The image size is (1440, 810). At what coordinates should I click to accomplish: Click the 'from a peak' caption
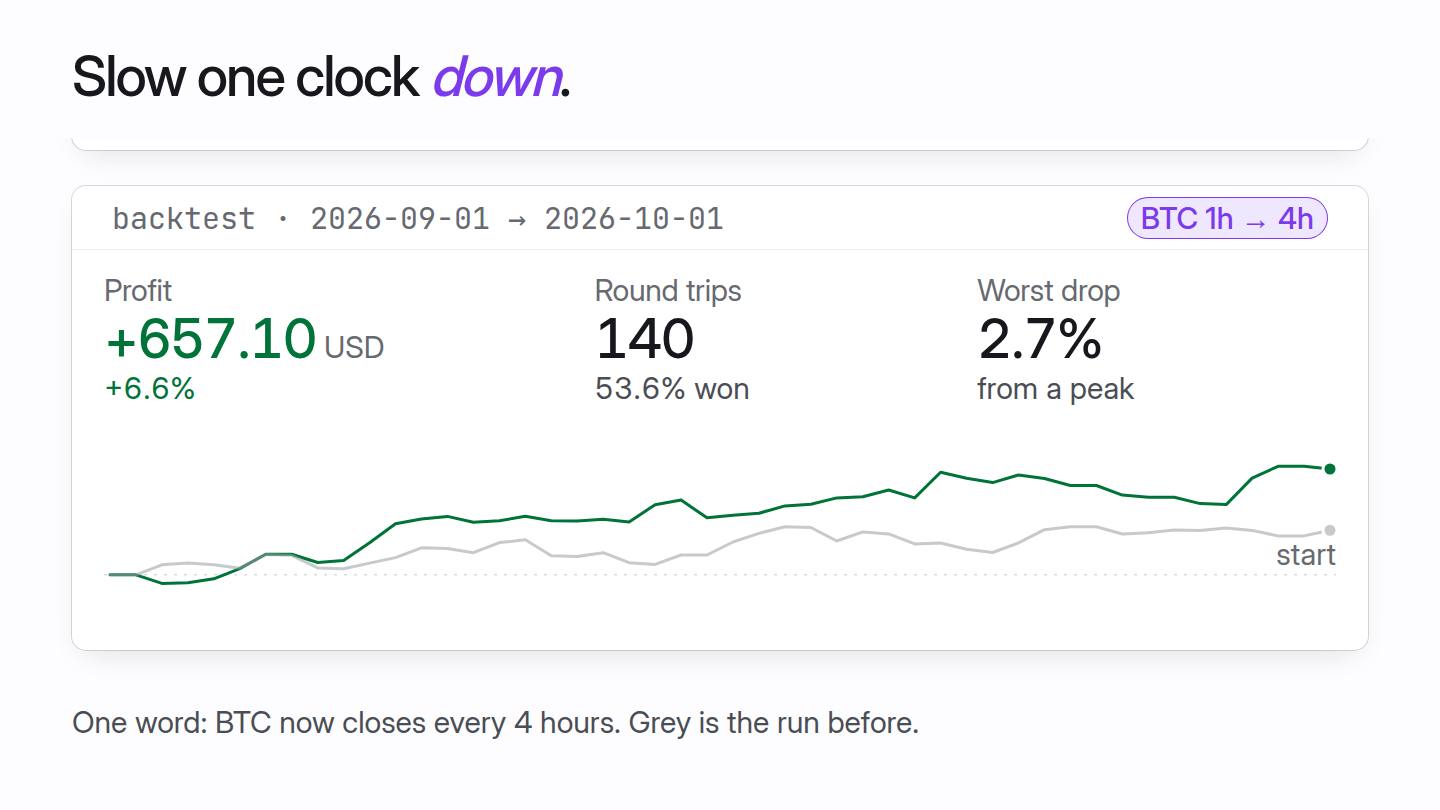pos(1055,388)
